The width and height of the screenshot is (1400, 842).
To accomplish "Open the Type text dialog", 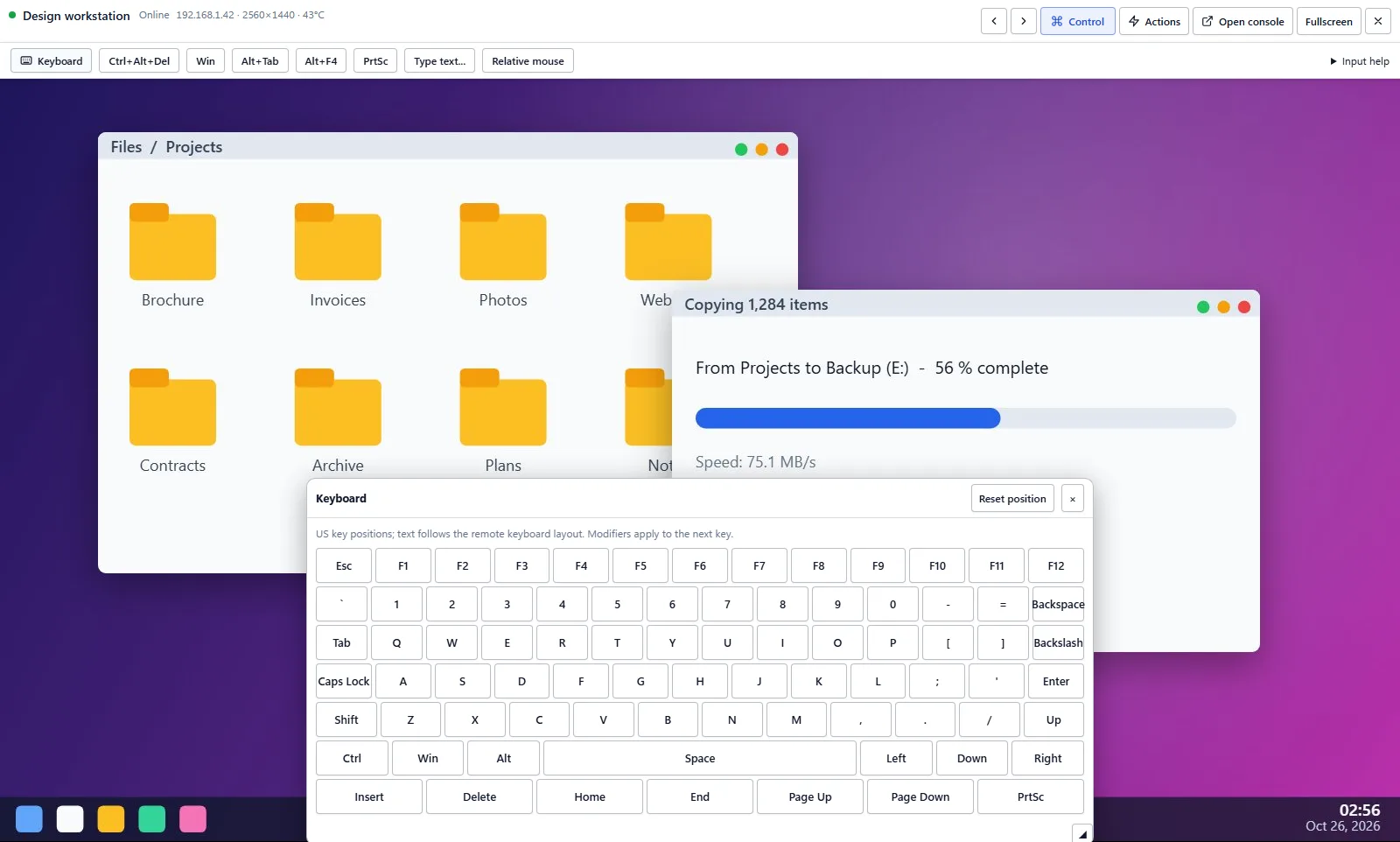I will click(x=440, y=61).
